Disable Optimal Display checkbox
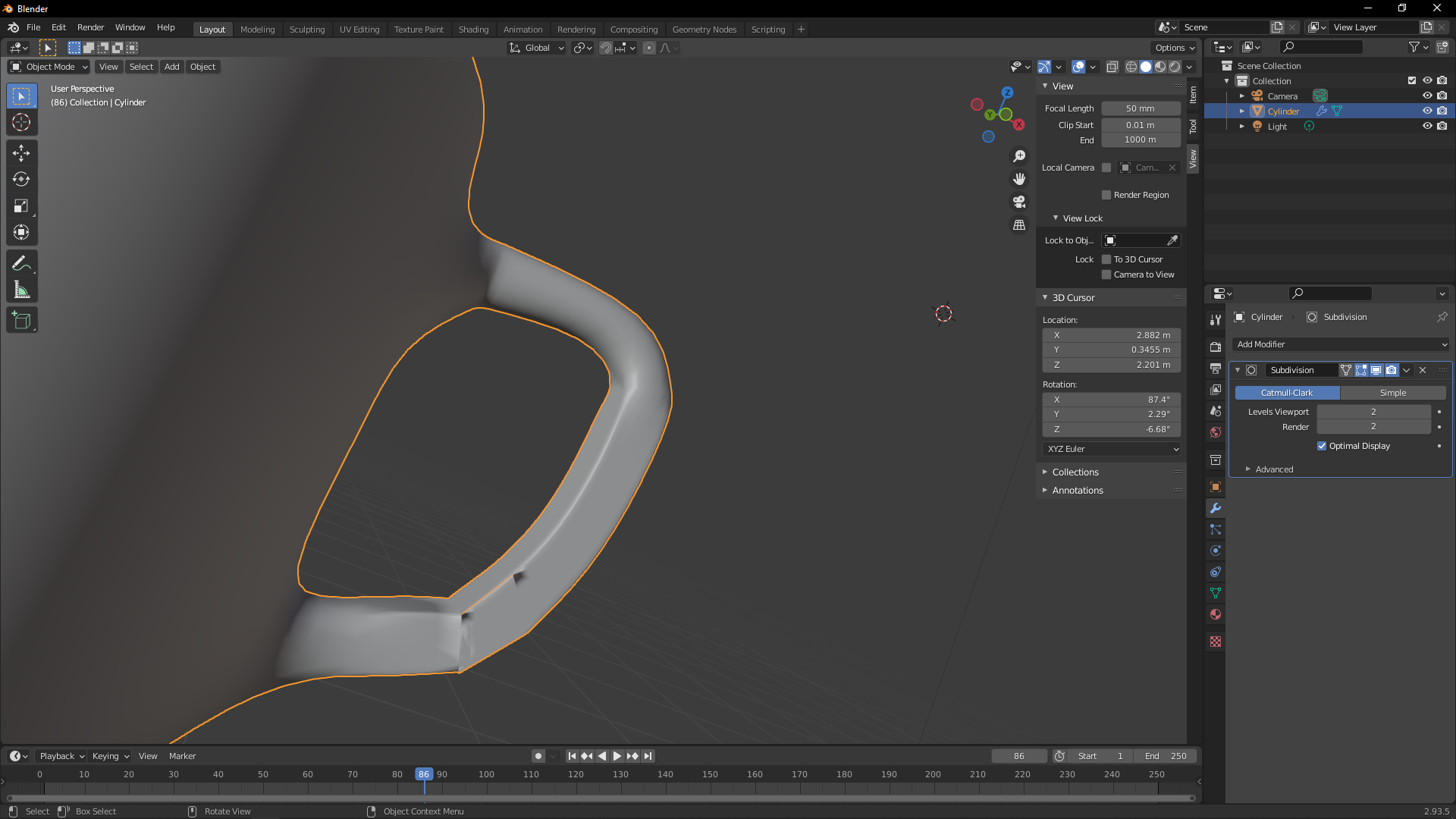 click(x=1322, y=446)
